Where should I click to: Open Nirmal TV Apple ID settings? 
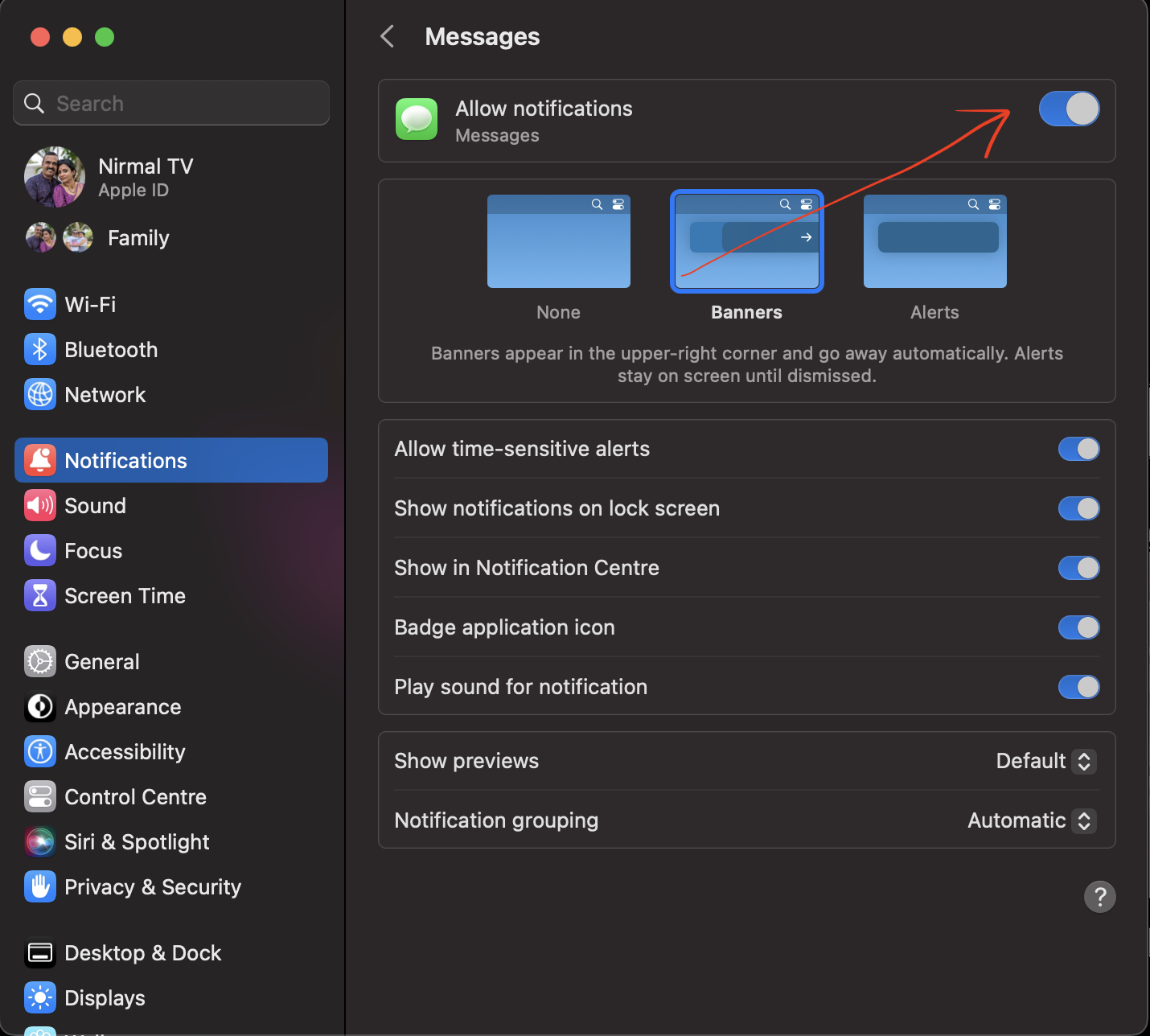click(171, 177)
